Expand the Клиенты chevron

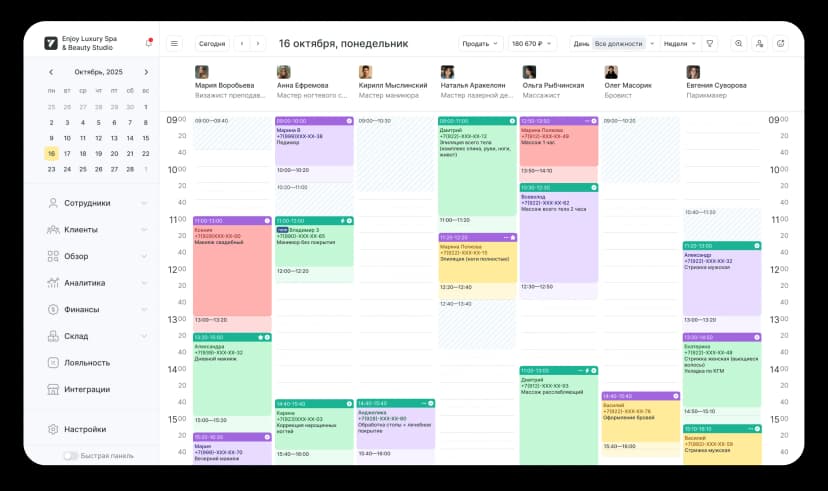click(144, 230)
